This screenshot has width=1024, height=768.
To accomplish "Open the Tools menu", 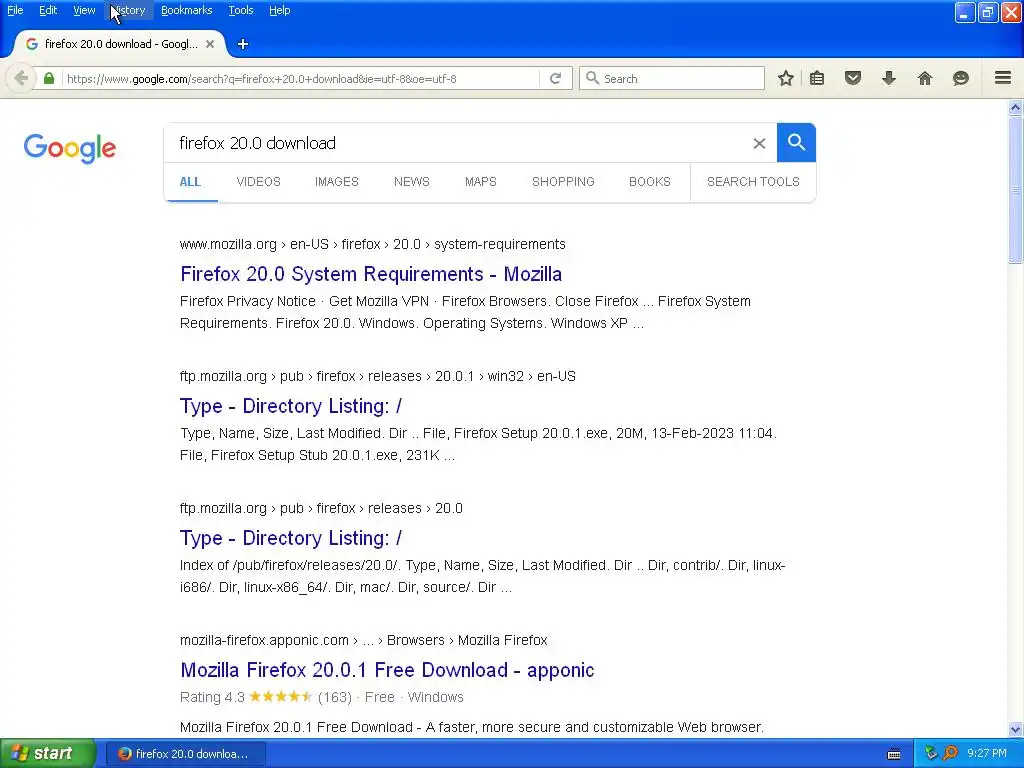I will click(241, 10).
